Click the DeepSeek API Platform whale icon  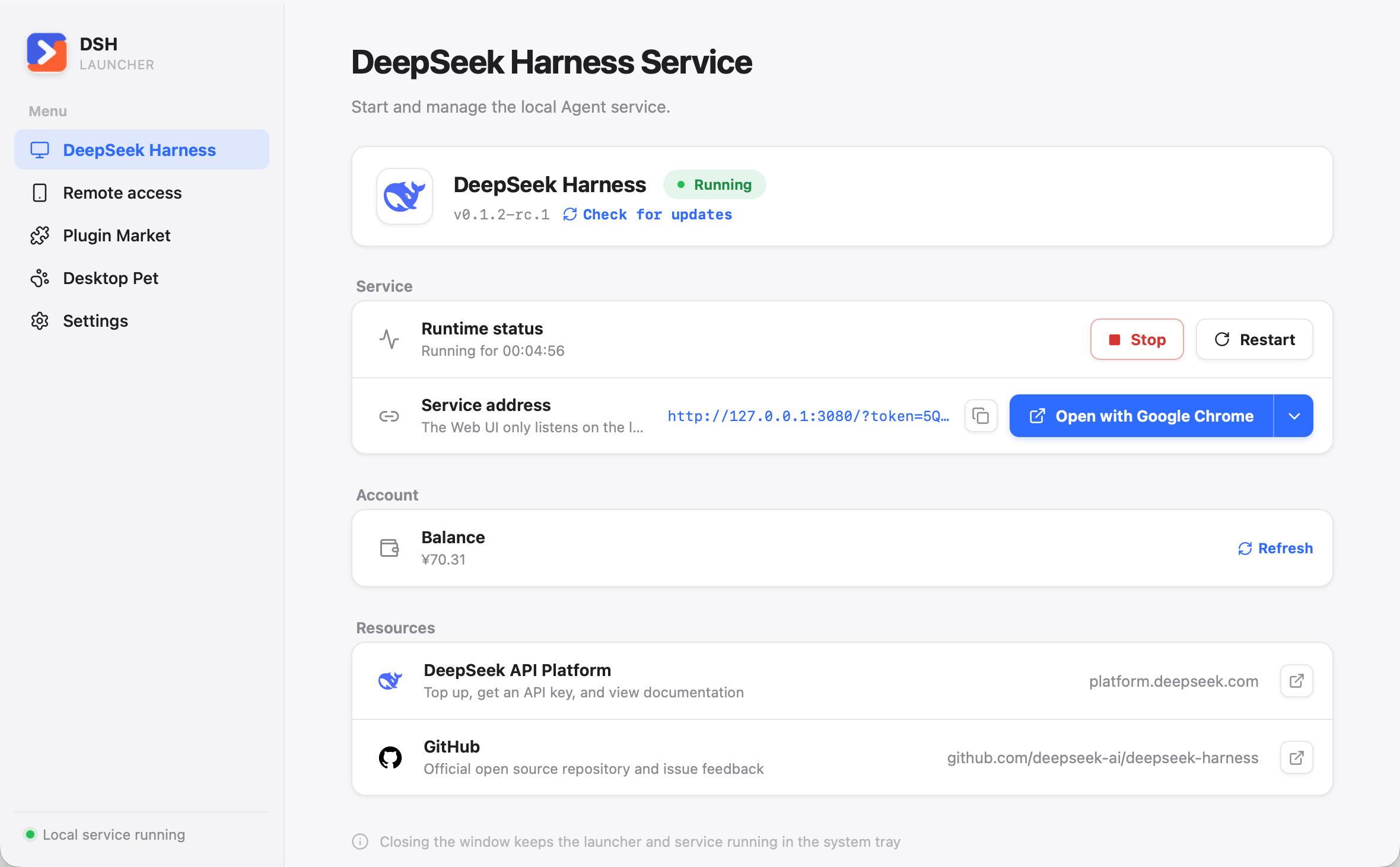click(390, 681)
